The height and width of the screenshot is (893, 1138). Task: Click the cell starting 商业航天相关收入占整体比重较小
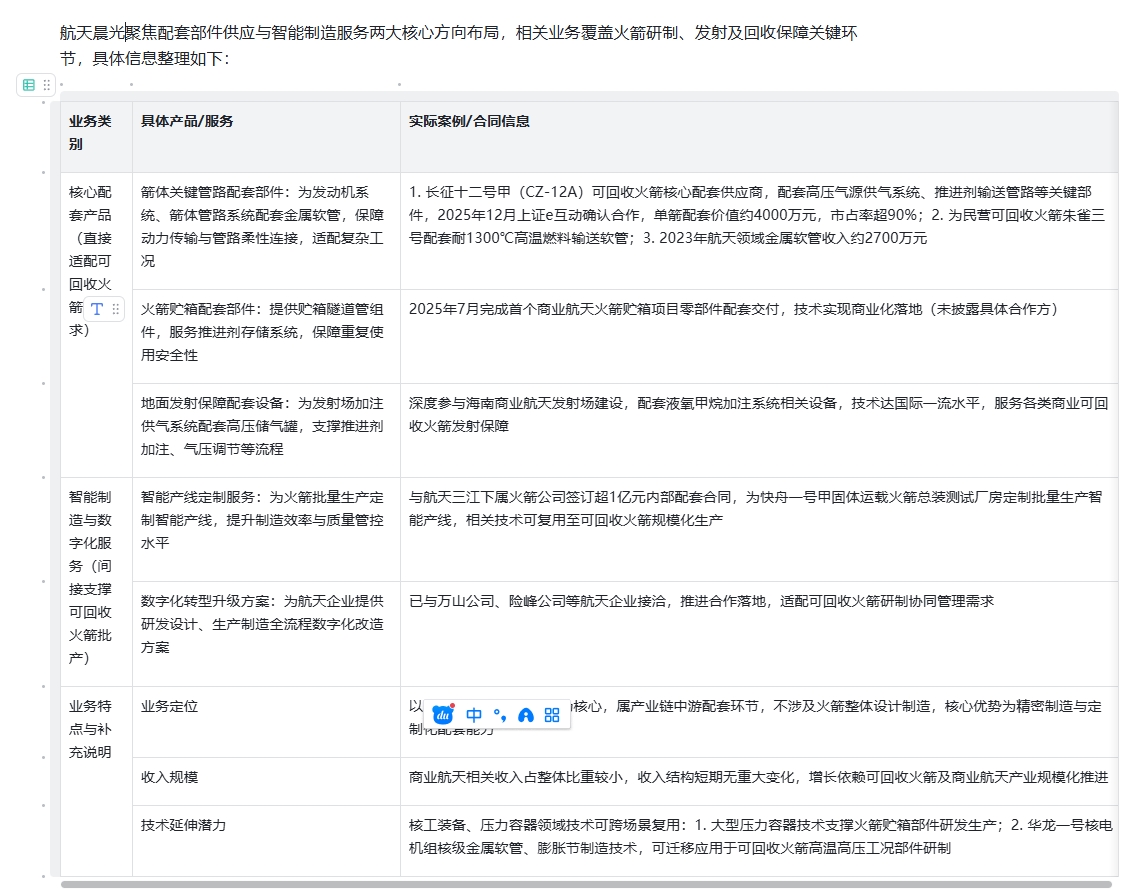click(759, 781)
